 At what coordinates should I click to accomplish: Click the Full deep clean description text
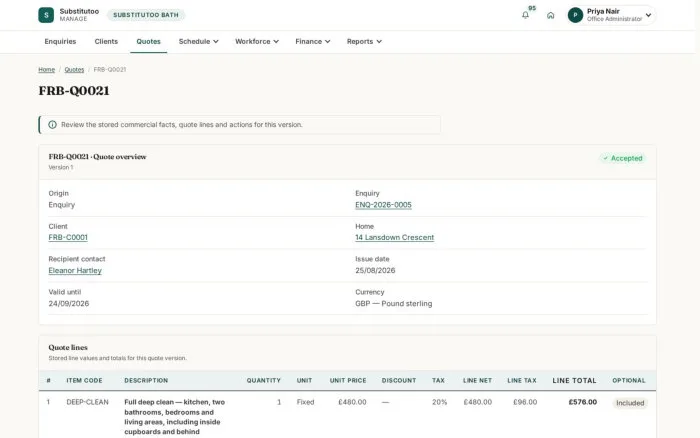click(175, 417)
